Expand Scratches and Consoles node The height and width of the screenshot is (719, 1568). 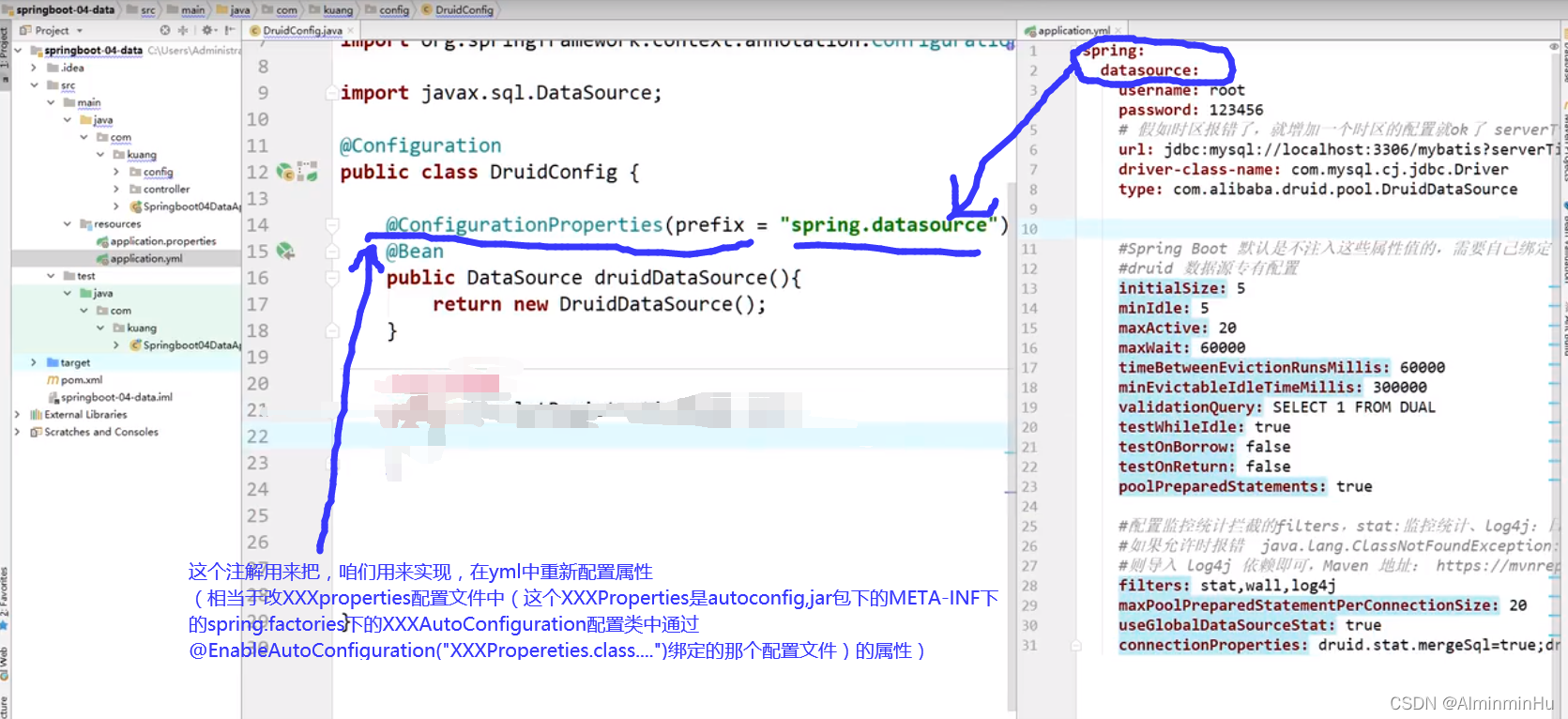pos(17,432)
